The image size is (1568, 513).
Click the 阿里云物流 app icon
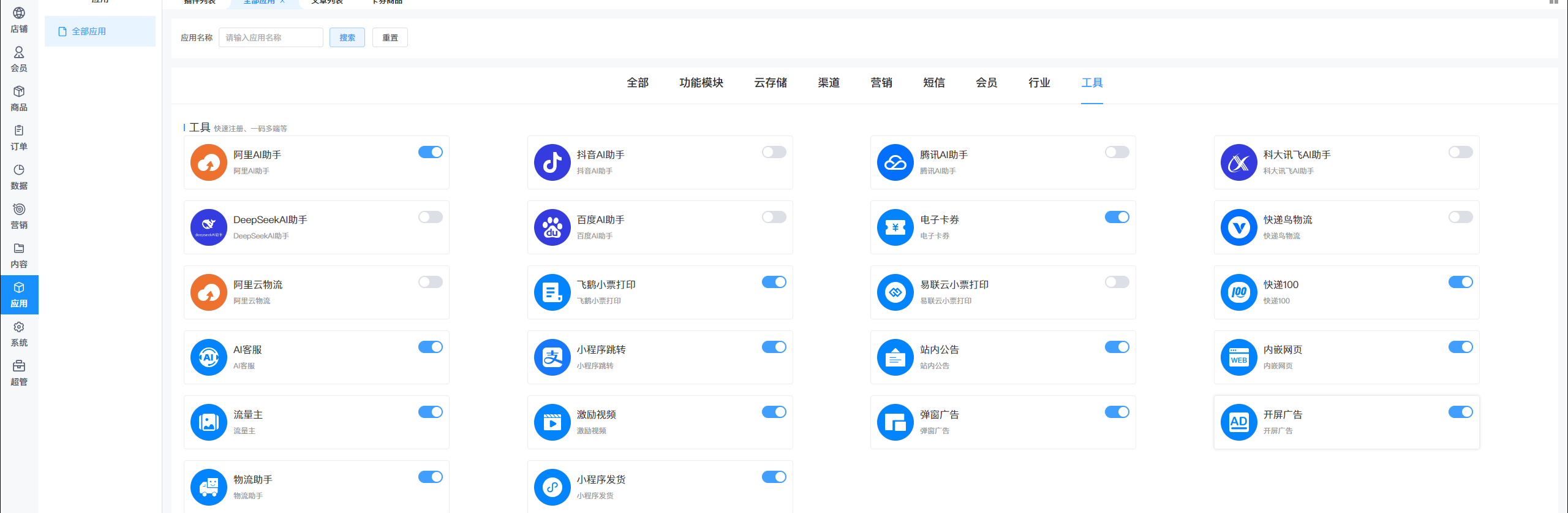pos(209,292)
